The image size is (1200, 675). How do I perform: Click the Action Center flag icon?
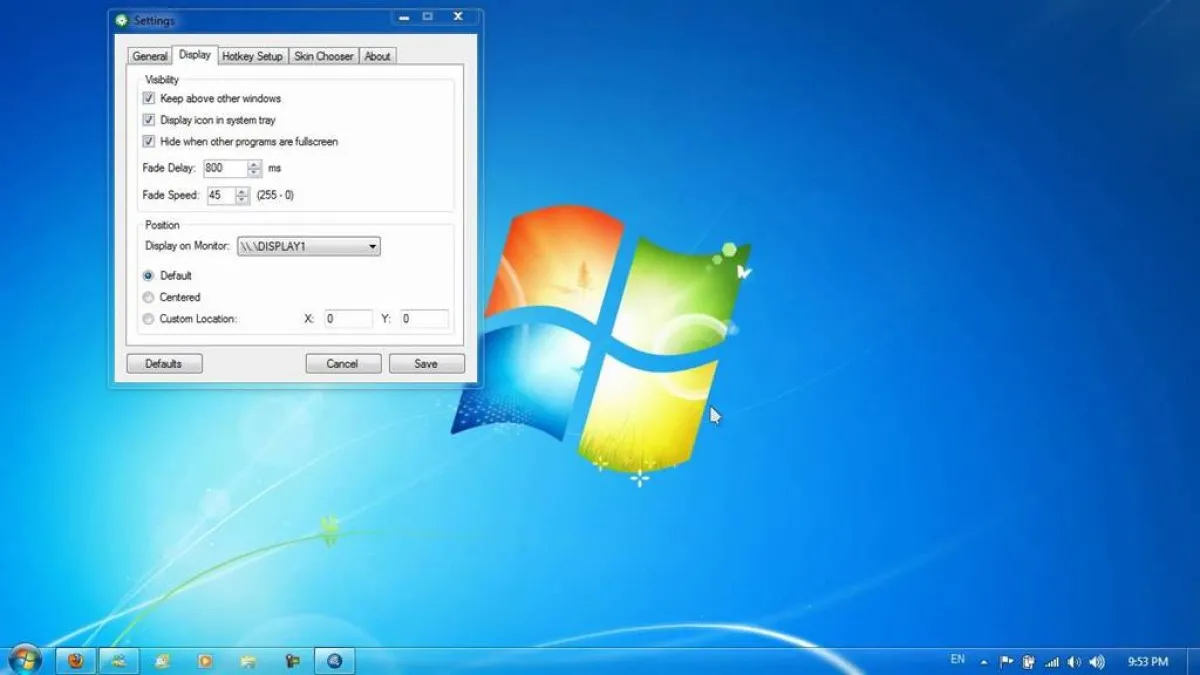click(x=1007, y=661)
